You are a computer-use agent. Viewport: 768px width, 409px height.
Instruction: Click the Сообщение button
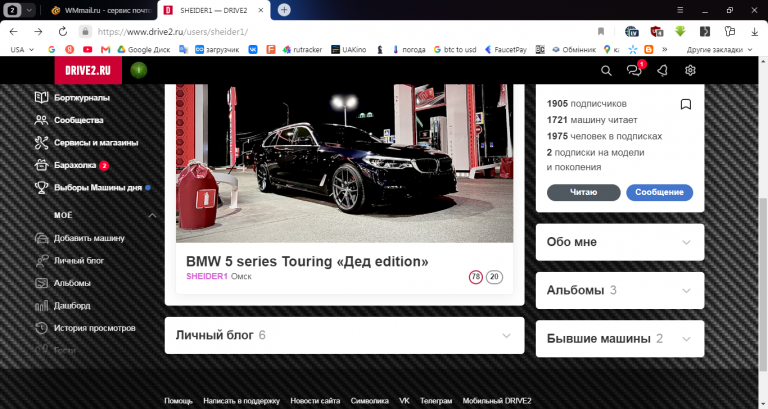point(659,192)
